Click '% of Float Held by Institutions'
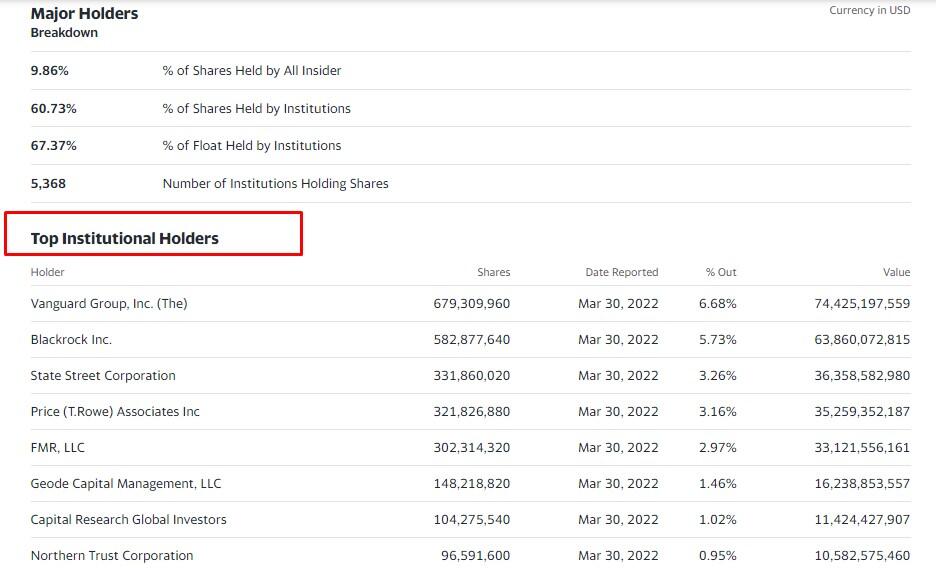 251,146
